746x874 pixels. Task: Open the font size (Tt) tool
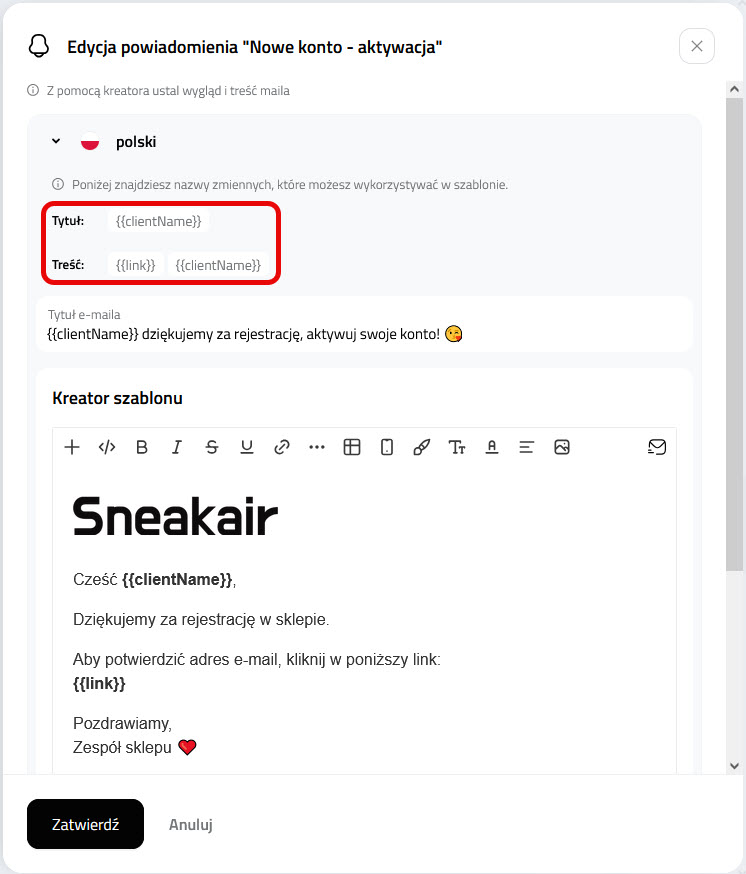pos(457,447)
